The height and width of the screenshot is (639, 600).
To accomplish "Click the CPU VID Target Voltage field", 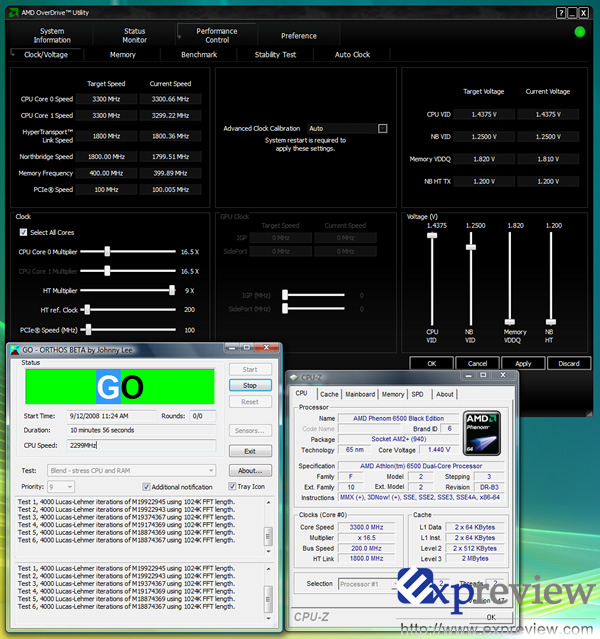I will (x=484, y=115).
